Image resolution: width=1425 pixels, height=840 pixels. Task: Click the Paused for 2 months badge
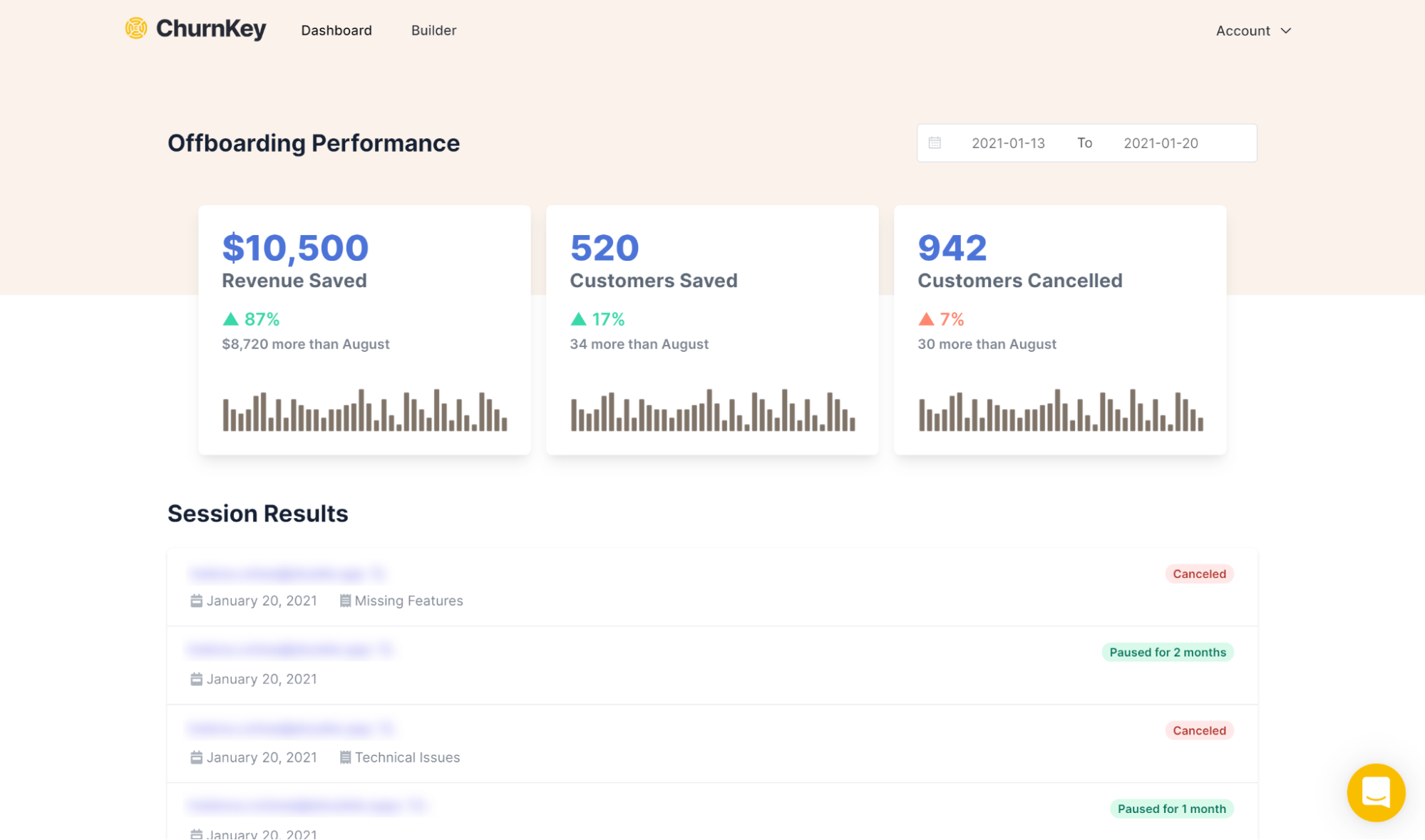click(x=1167, y=652)
